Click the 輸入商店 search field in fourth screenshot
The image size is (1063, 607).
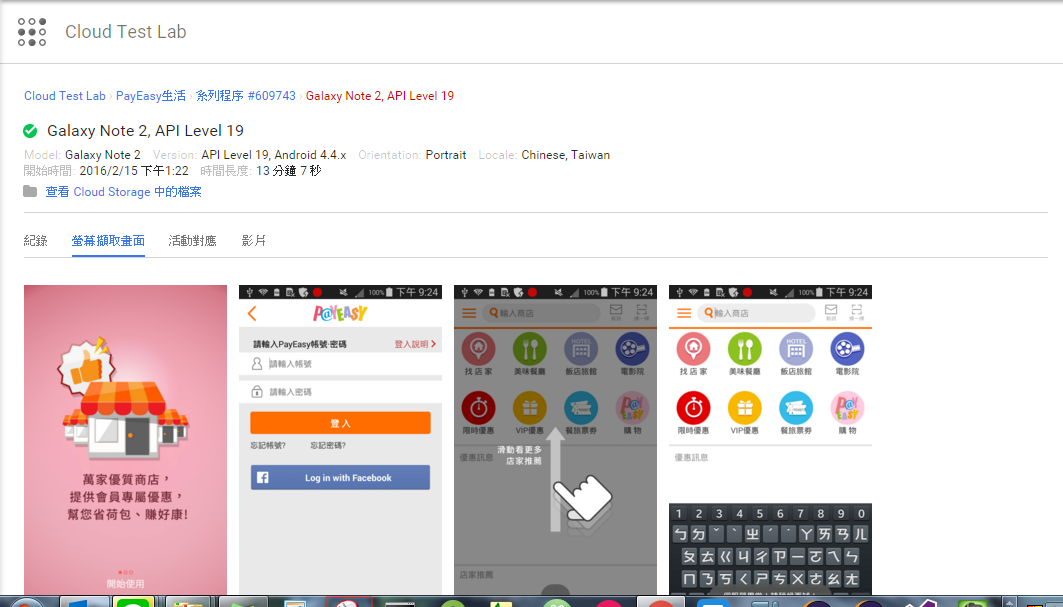click(756, 313)
